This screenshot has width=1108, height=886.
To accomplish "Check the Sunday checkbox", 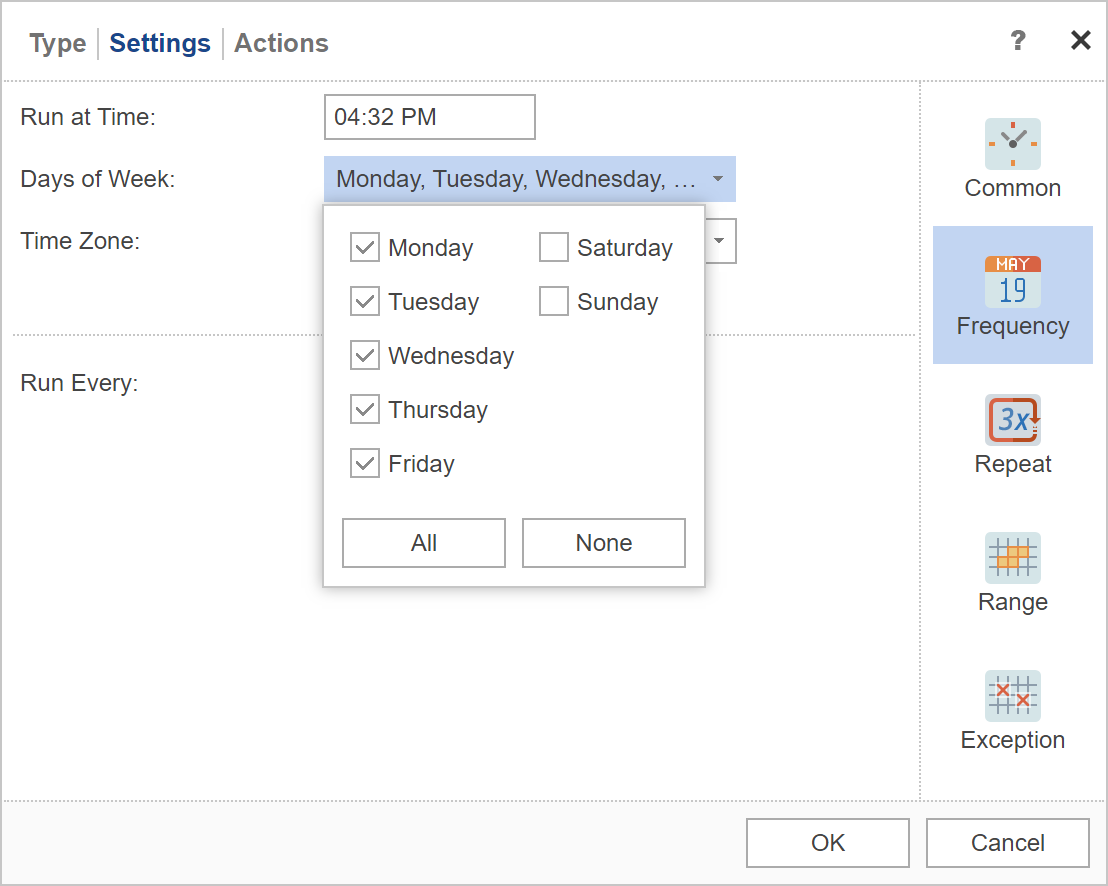I will point(553,301).
